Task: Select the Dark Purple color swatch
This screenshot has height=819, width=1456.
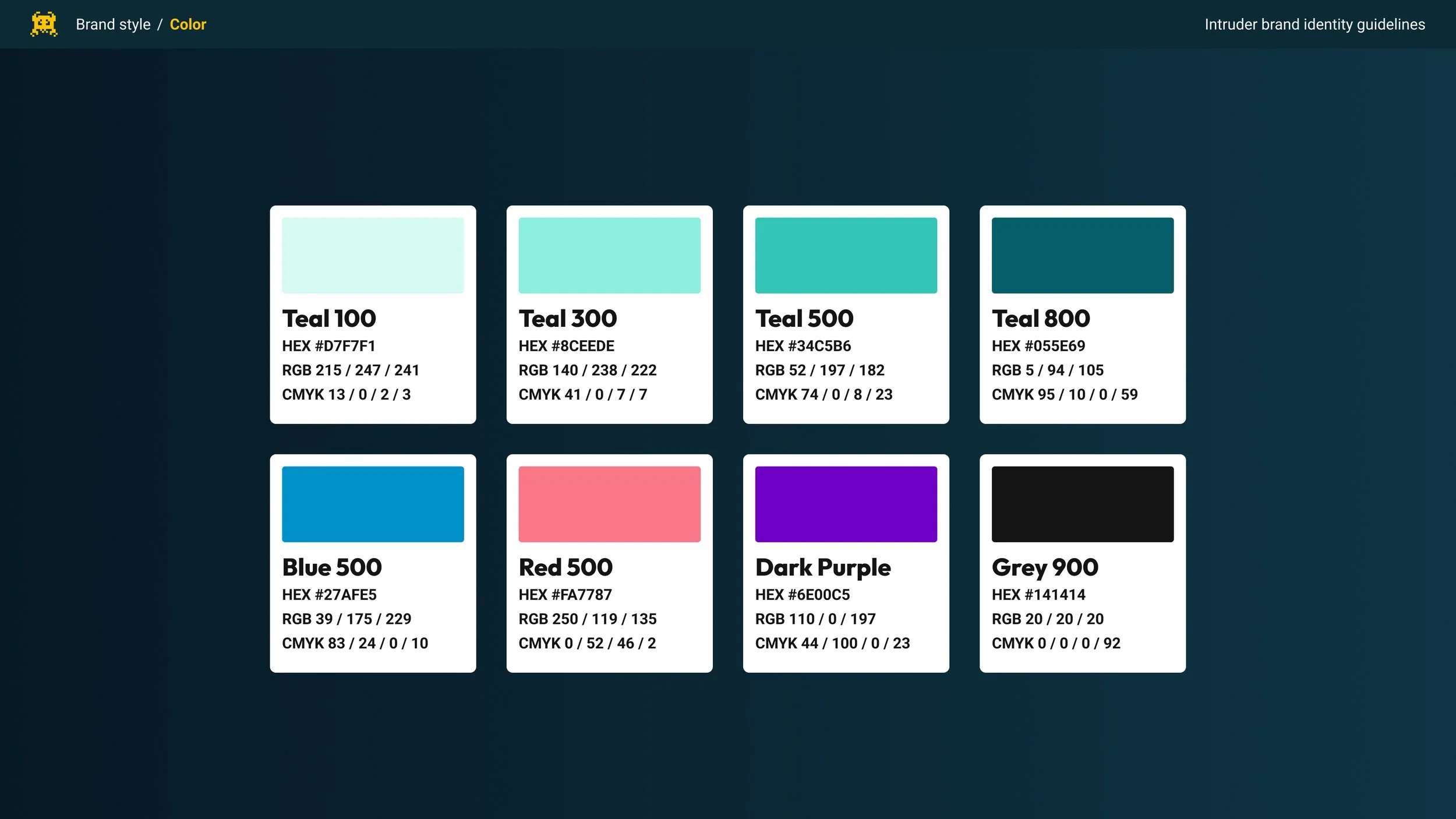Action: (x=846, y=504)
